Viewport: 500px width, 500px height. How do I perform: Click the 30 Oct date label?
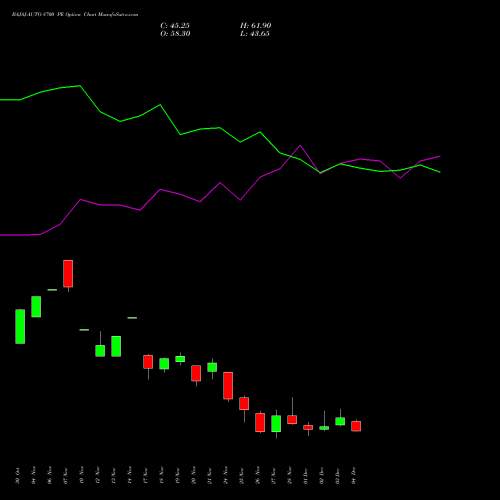point(18,476)
